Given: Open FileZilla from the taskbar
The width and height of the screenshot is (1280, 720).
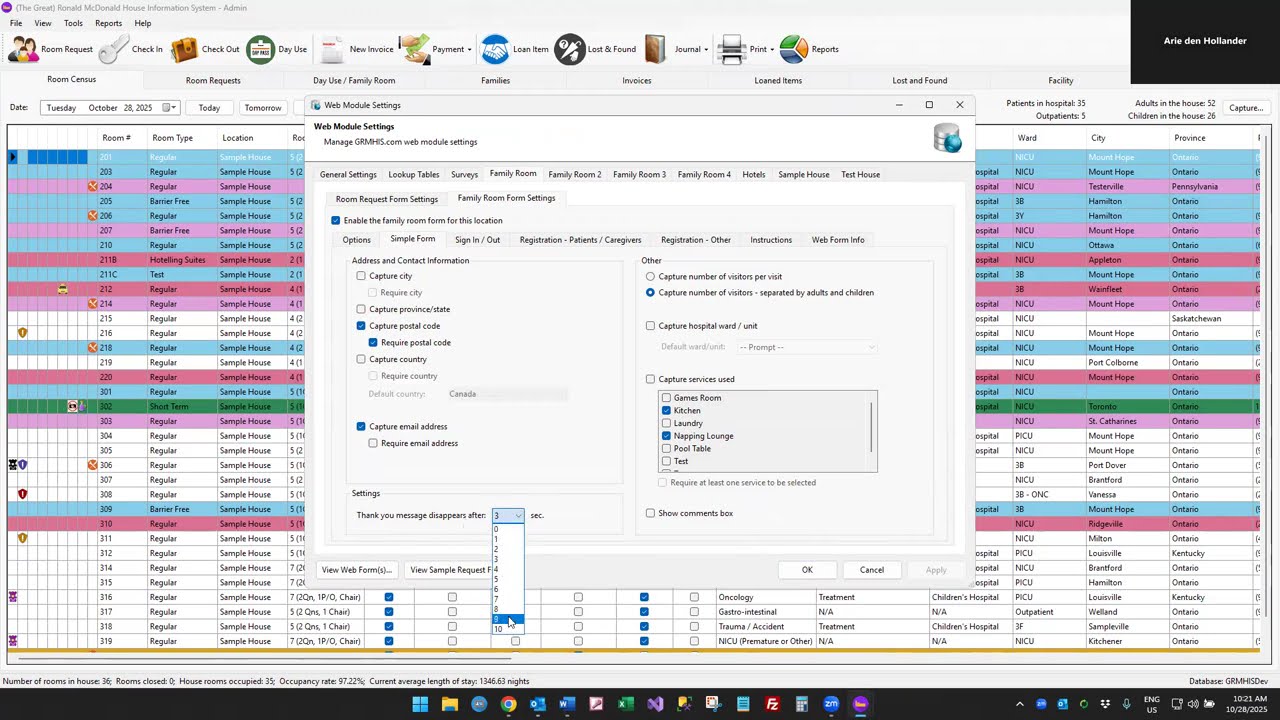Looking at the screenshot, I should pos(772,704).
